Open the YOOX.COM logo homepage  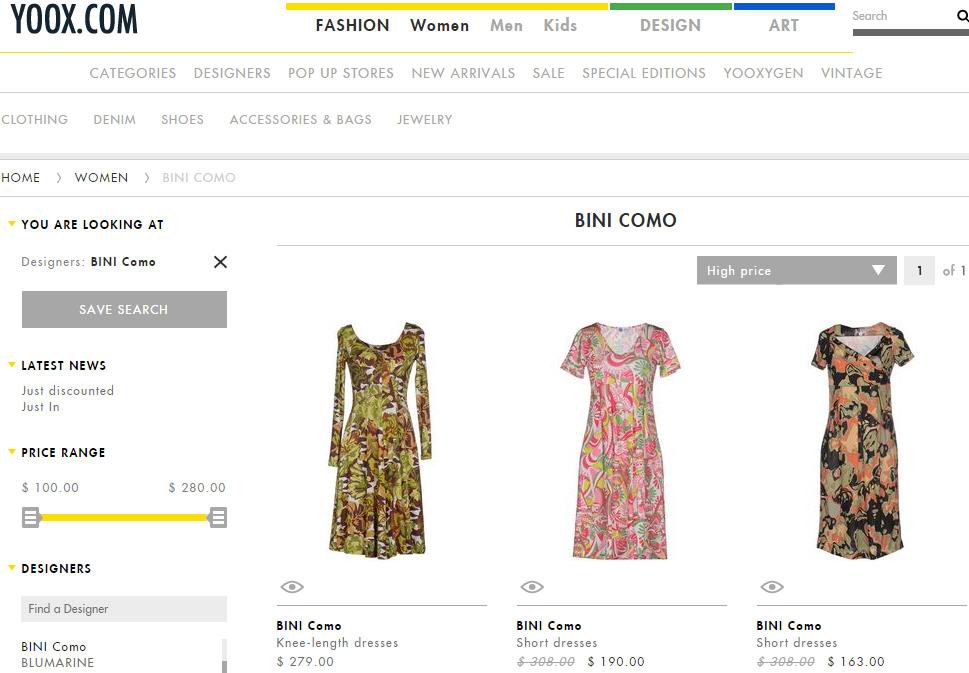point(74,19)
